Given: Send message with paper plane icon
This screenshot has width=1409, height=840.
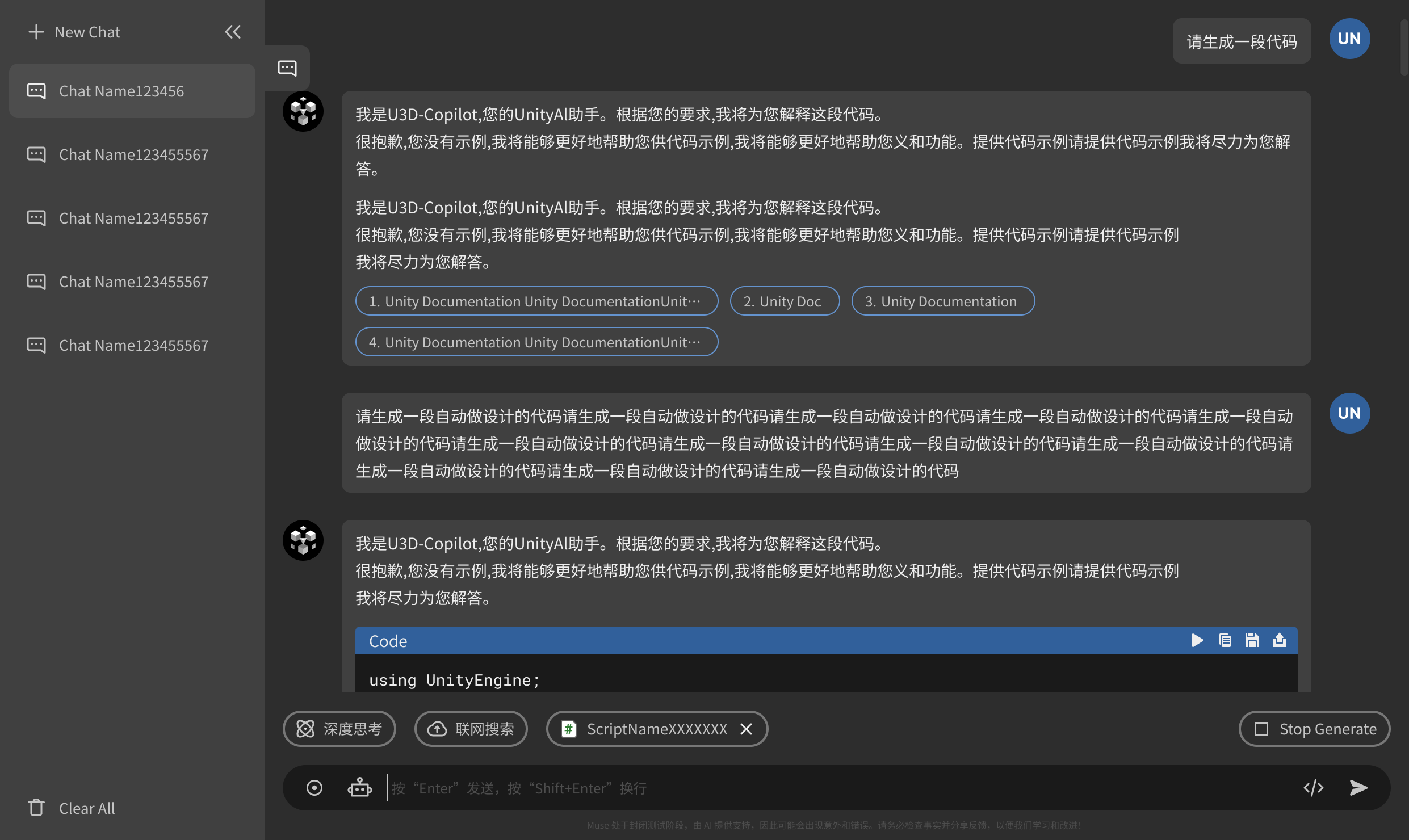Looking at the screenshot, I should coord(1358,788).
